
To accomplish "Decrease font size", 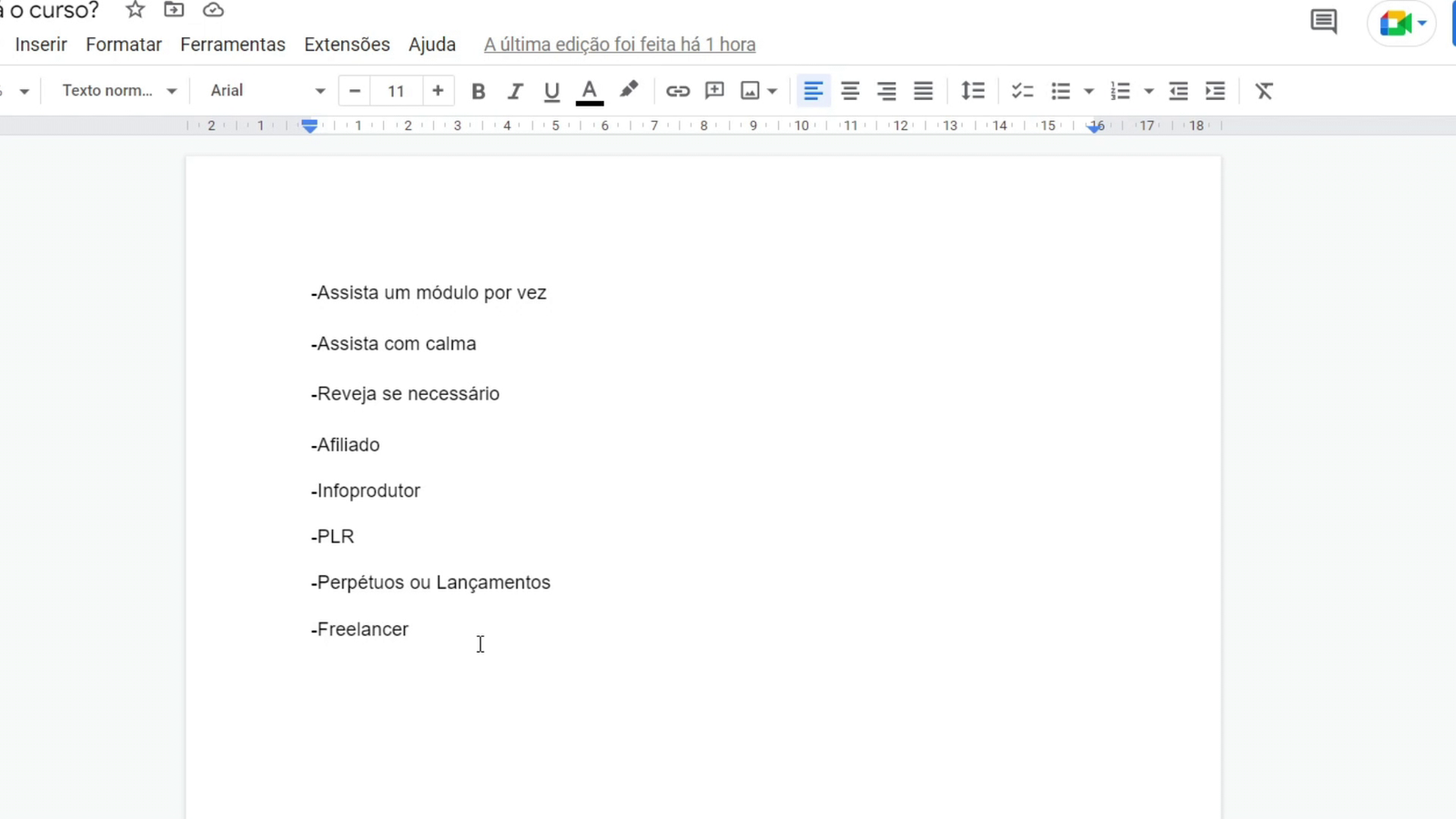I will coord(355,91).
